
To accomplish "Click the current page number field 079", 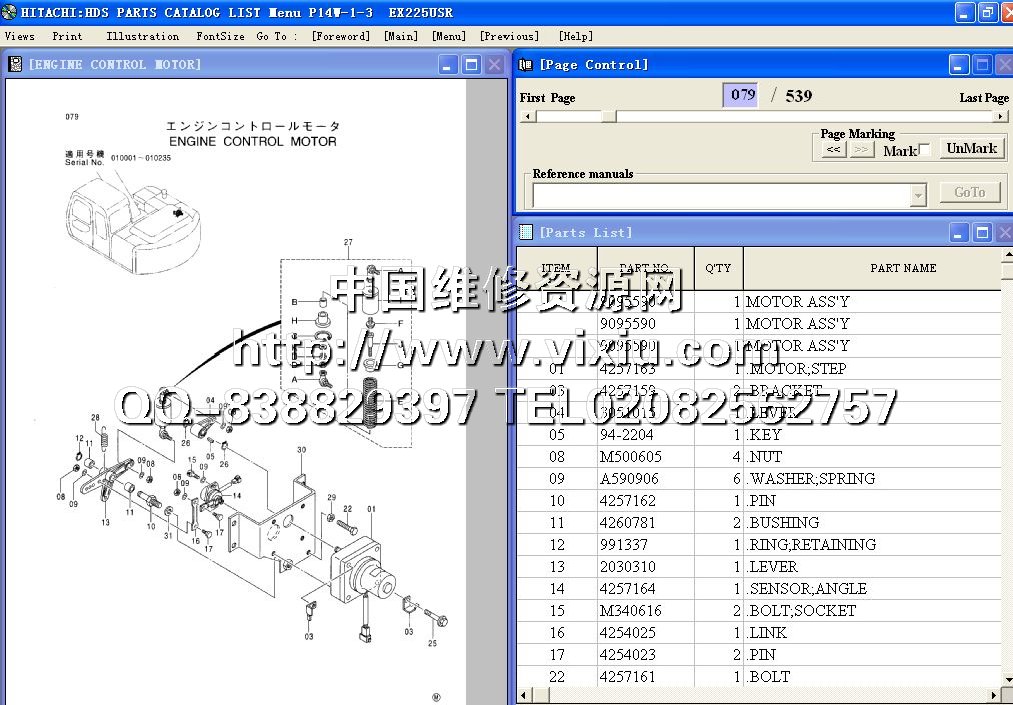I will (x=741, y=95).
